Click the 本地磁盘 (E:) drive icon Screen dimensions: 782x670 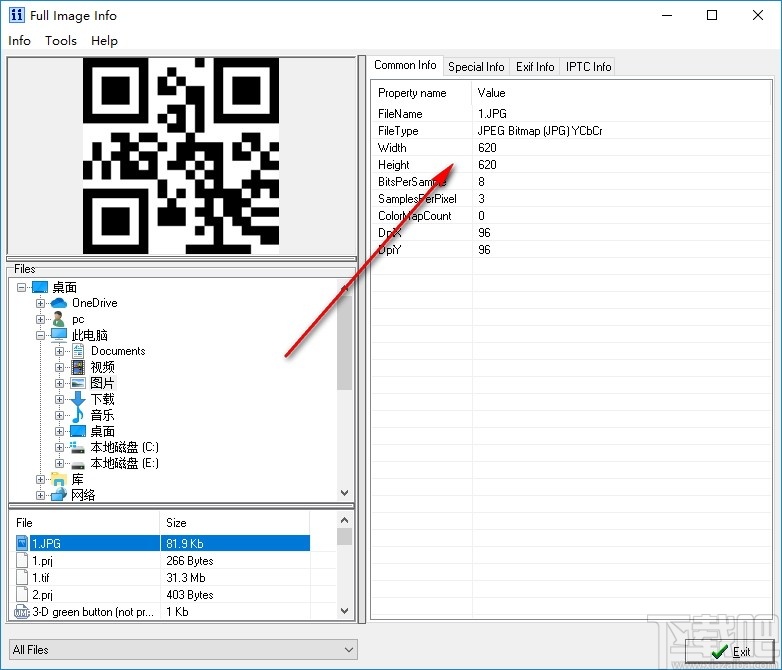(x=77, y=464)
